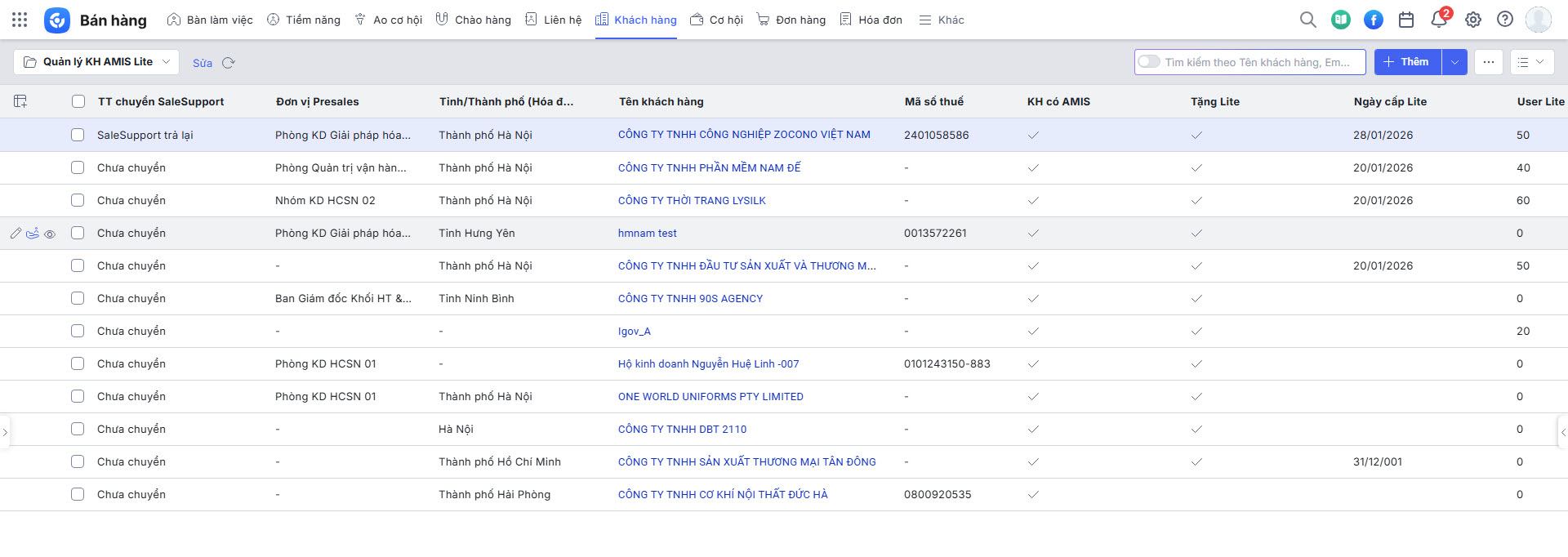Check the SaleSupport trả lại row checkbox
The width and height of the screenshot is (1568, 557).
pos(78,135)
